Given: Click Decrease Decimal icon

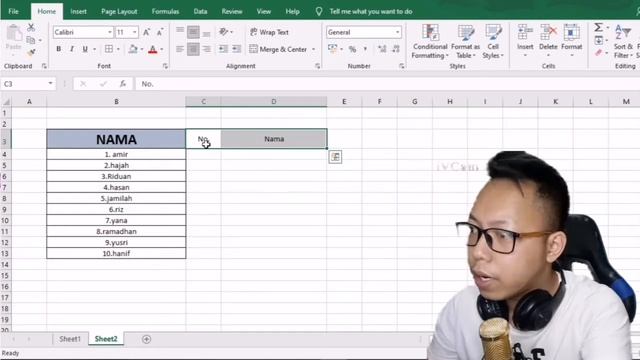Looking at the screenshot, I should [396, 49].
